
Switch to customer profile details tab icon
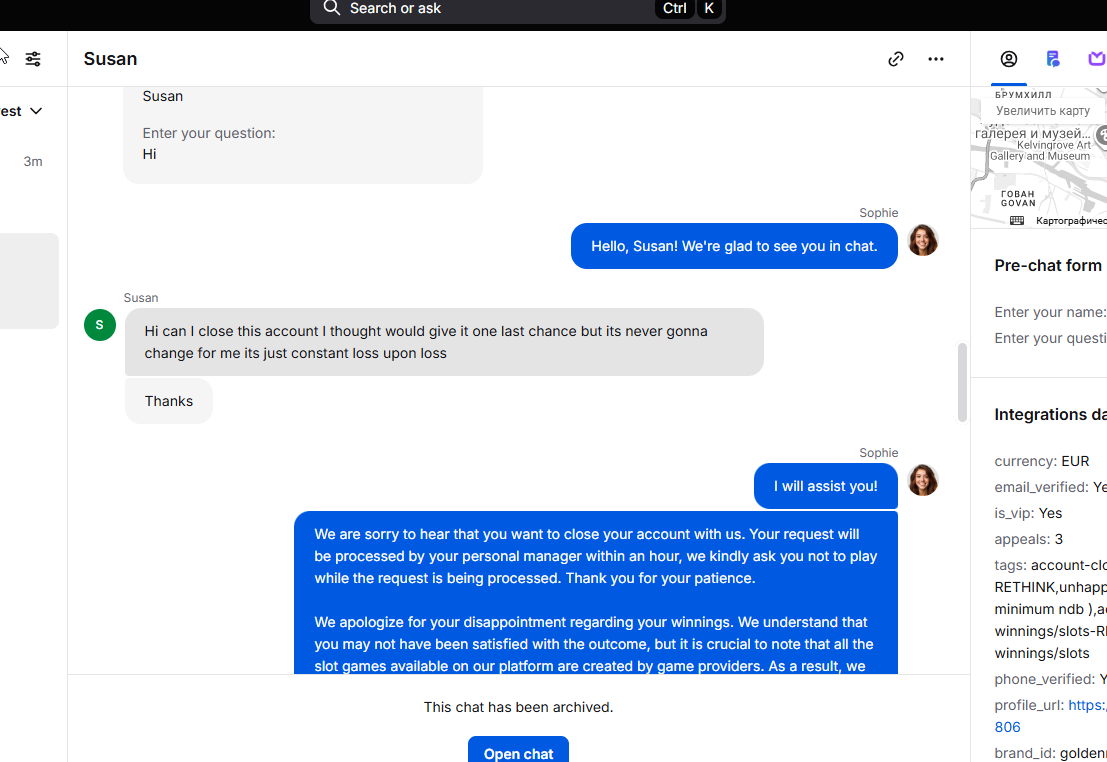coord(1009,59)
